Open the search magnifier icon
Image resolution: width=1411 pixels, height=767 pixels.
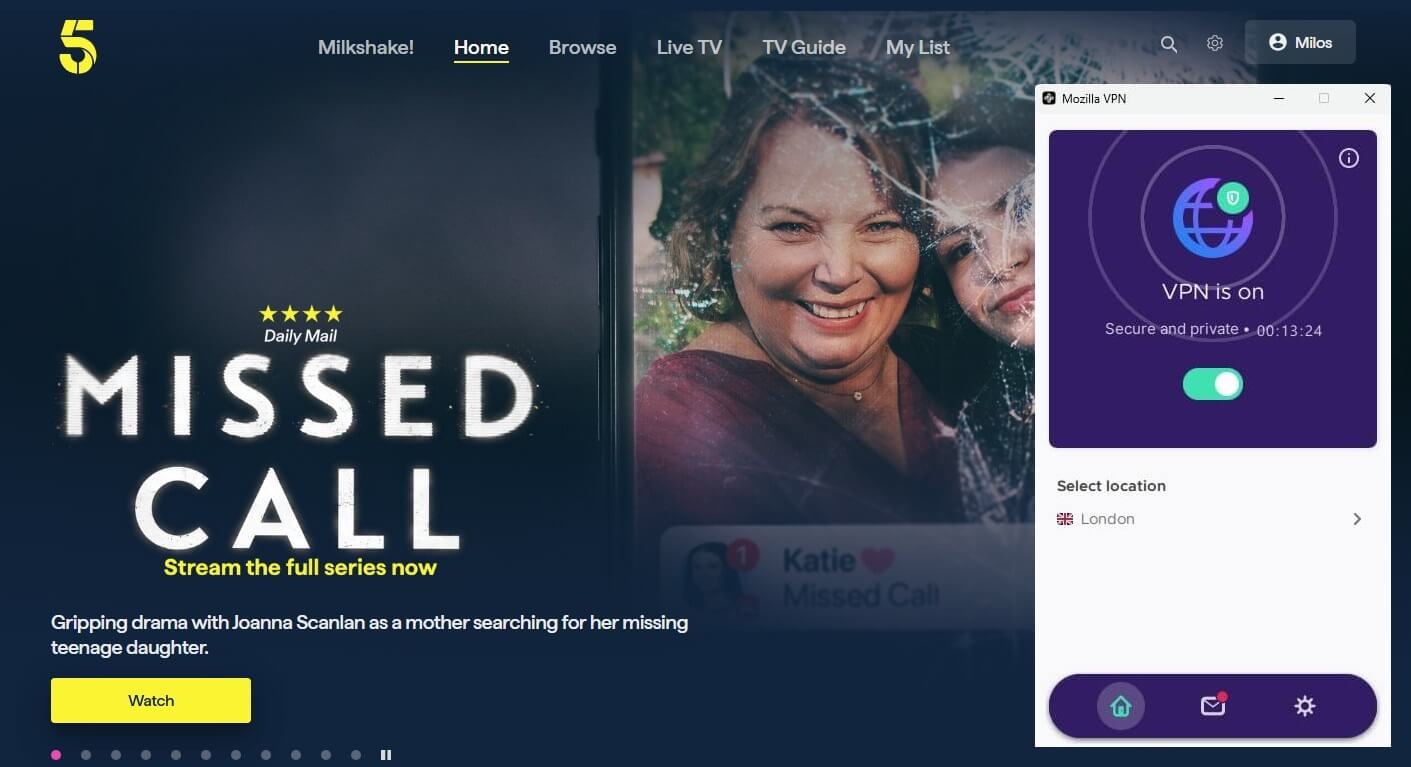[1168, 44]
